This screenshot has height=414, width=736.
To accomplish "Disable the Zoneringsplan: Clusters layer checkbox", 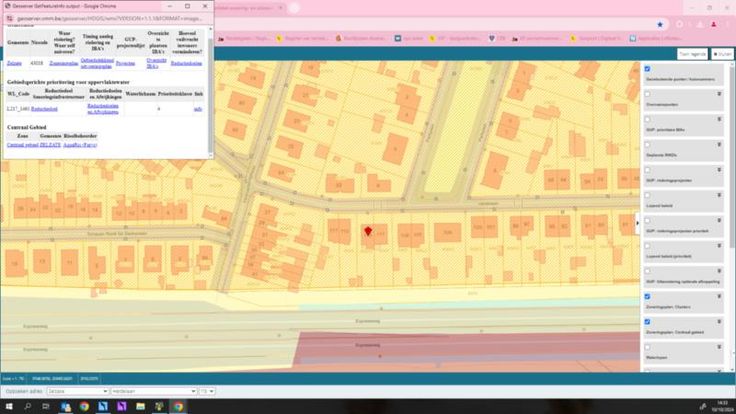I will coord(648,297).
